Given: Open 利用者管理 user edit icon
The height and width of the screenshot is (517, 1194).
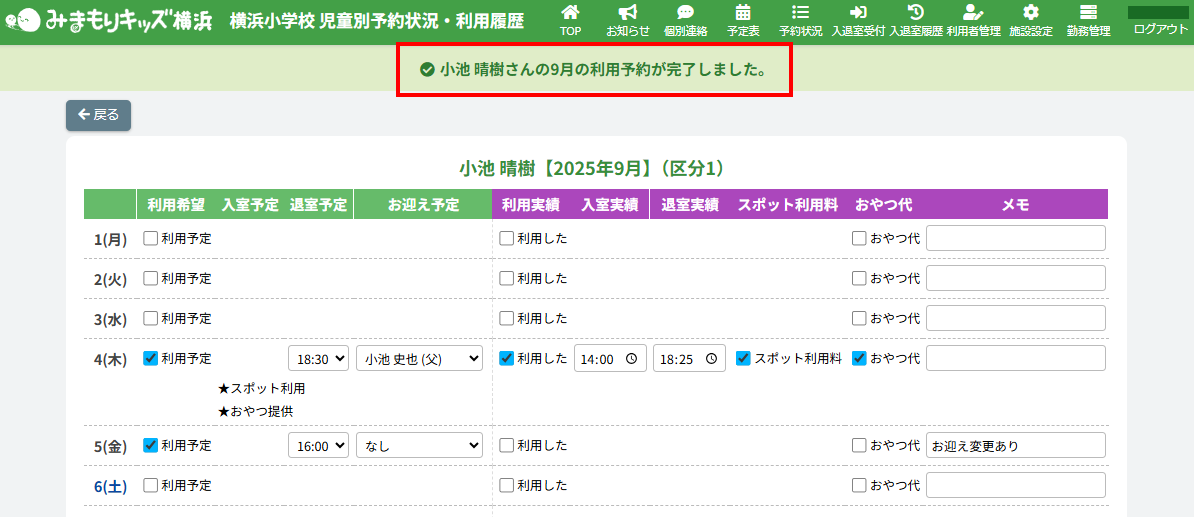Looking at the screenshot, I should tap(973, 13).
